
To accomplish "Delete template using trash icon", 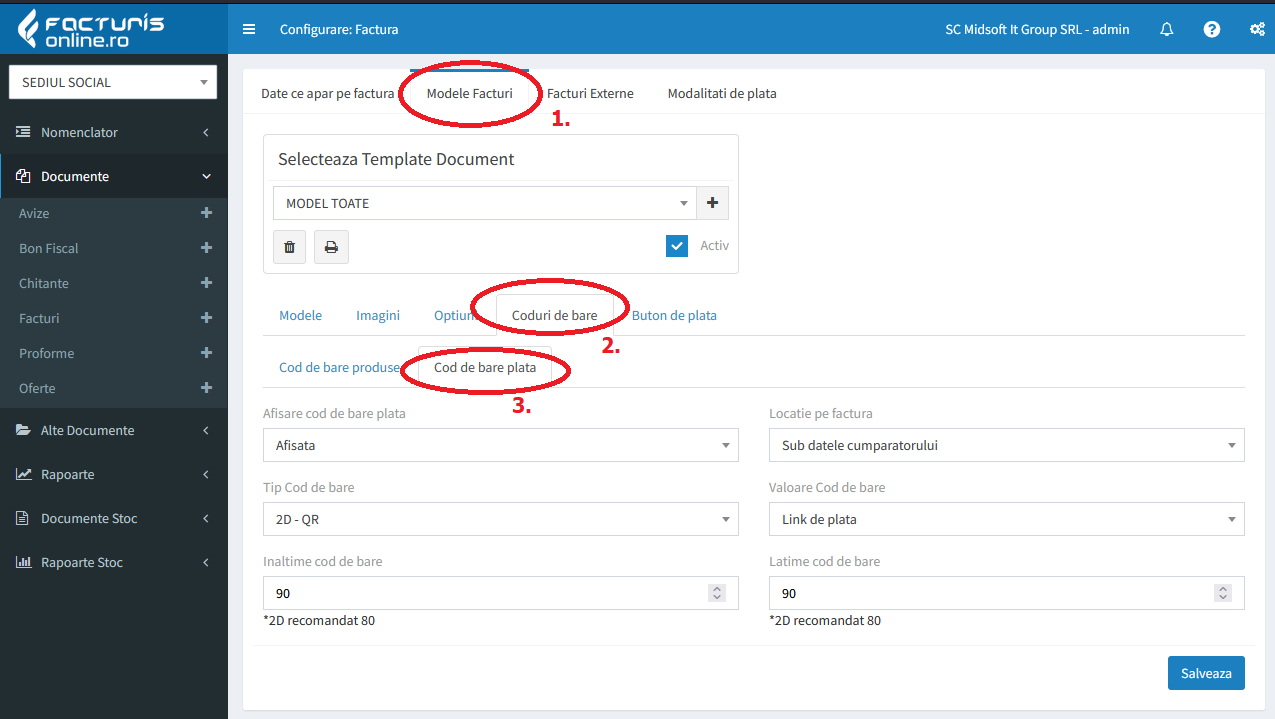I will coord(290,247).
